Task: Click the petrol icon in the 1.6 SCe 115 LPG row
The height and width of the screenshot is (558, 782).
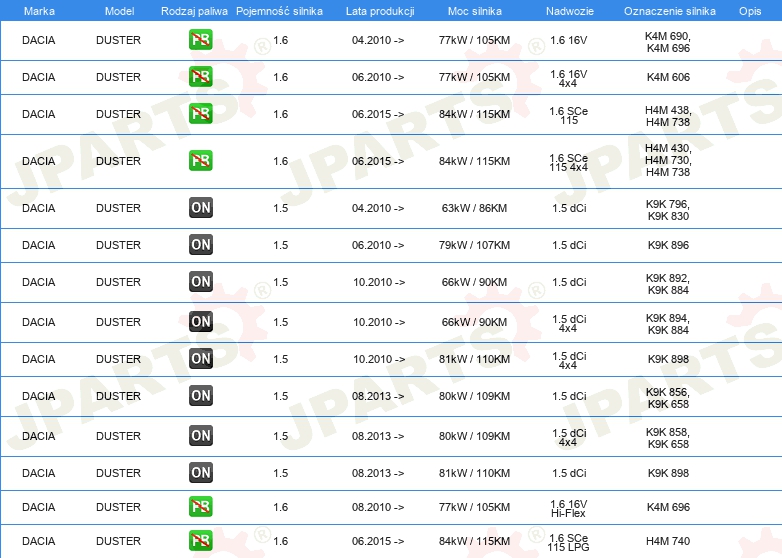Action: [200, 541]
